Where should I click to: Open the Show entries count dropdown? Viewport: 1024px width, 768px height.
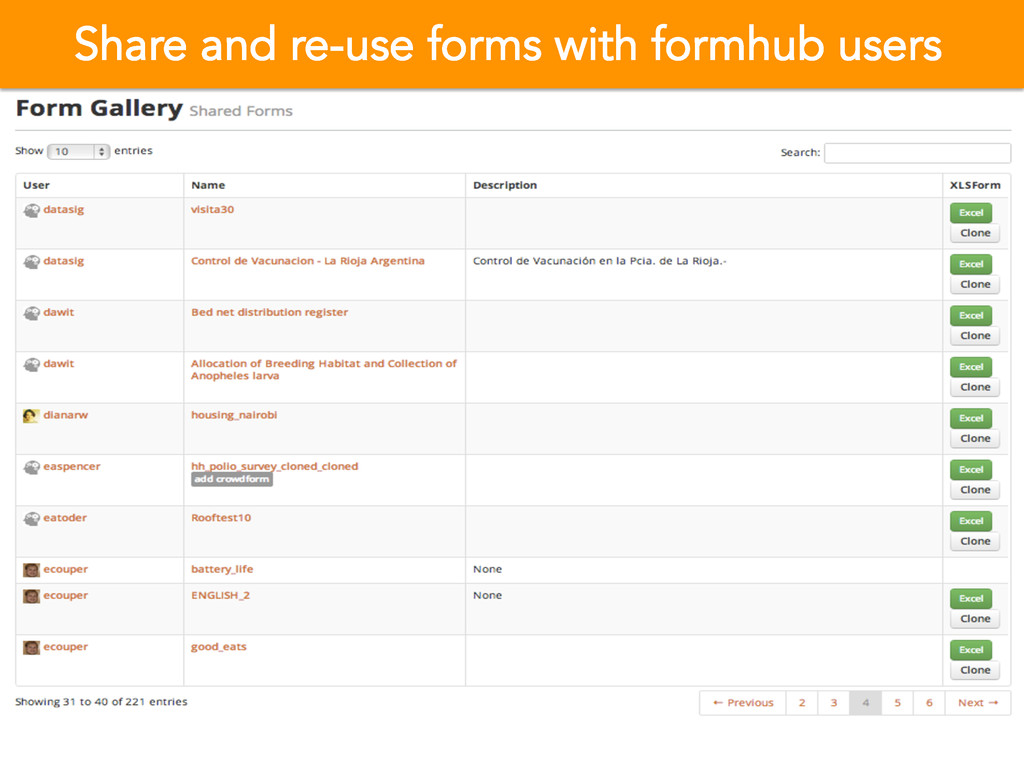click(78, 152)
